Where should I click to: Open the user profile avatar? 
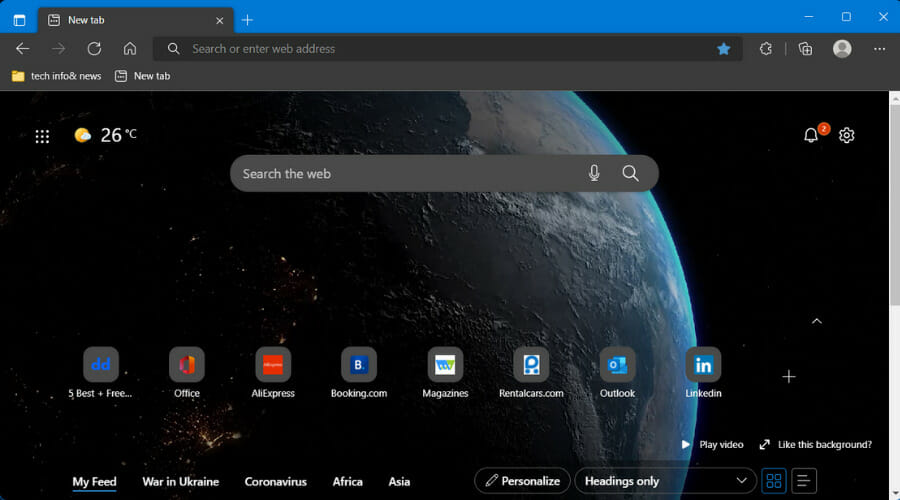click(842, 49)
